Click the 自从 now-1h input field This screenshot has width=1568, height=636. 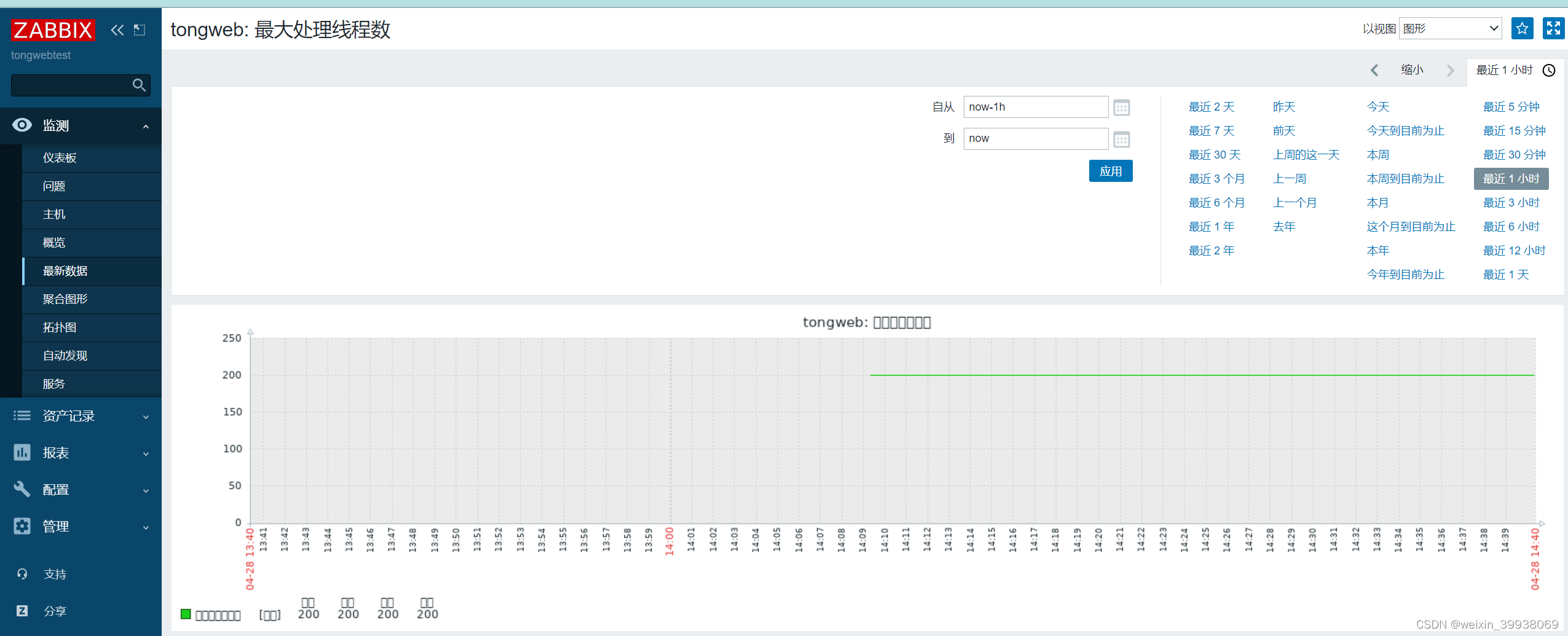(x=1036, y=107)
